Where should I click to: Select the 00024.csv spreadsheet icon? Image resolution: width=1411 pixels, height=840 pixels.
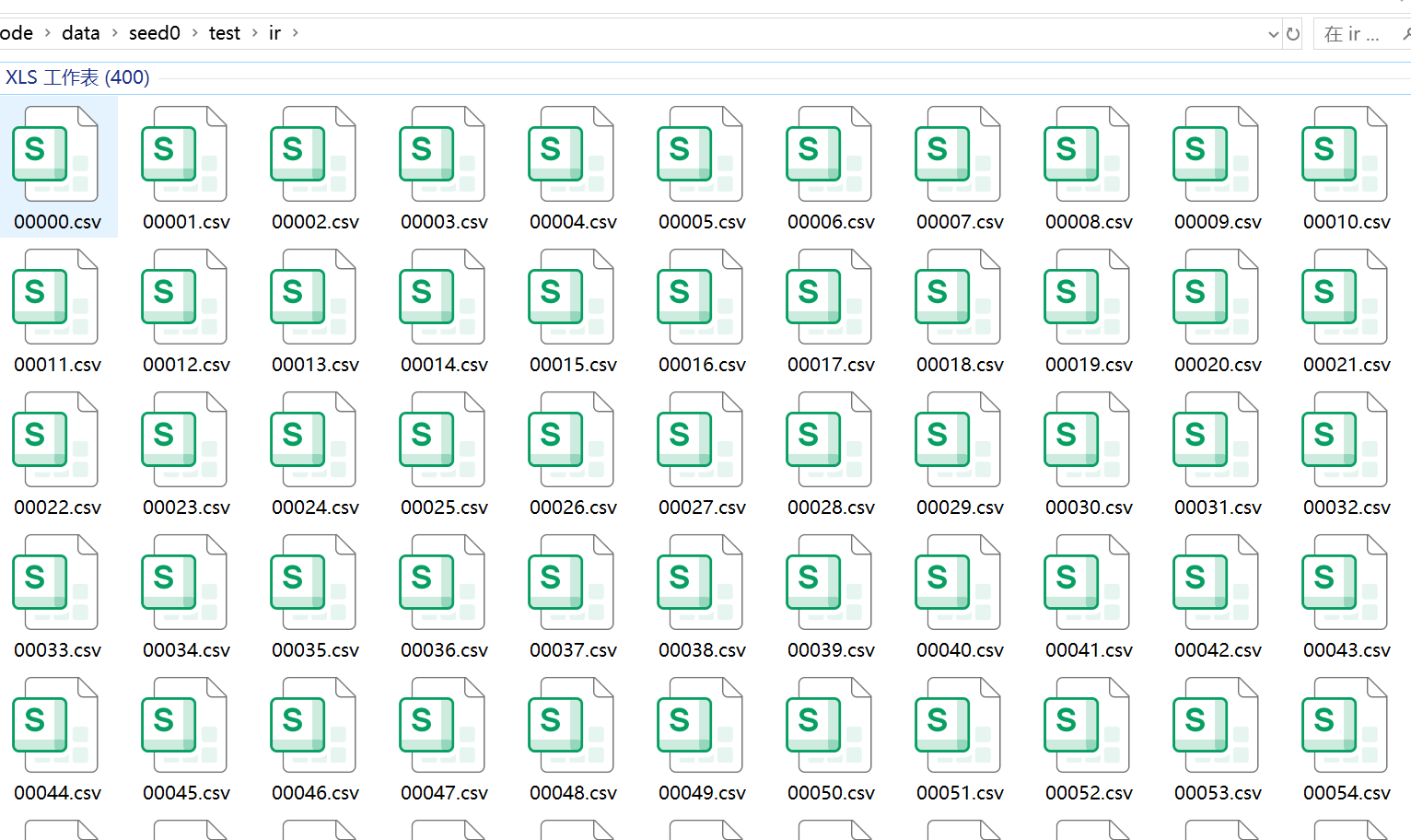[313, 439]
